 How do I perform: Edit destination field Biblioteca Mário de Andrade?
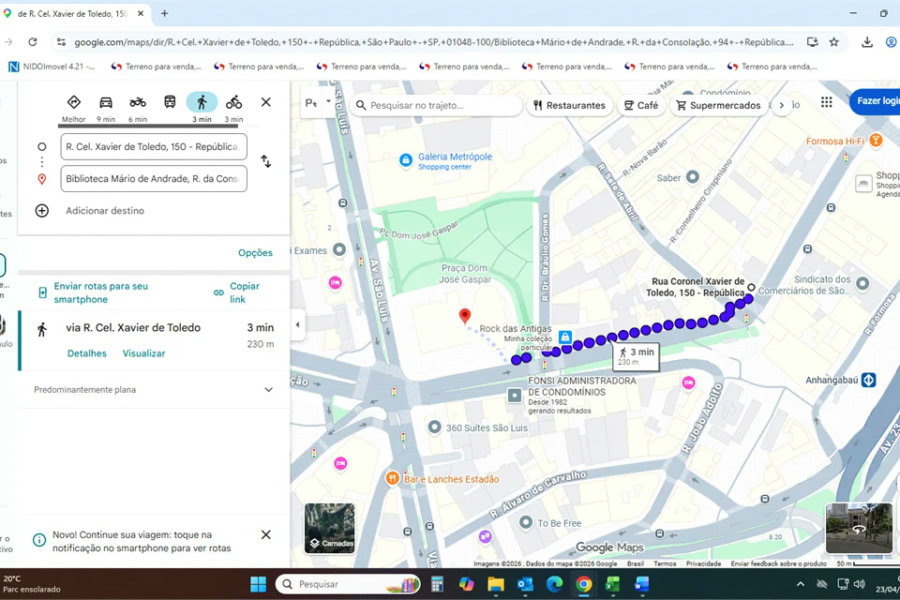(x=154, y=179)
